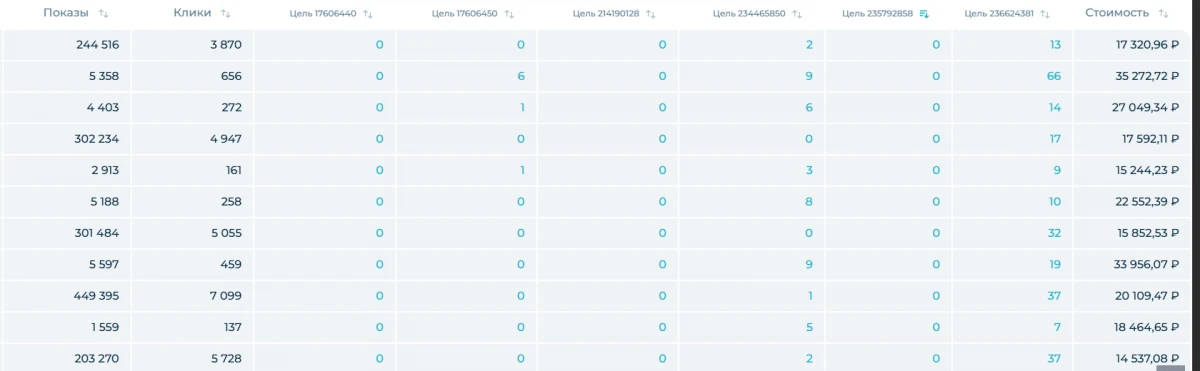Click the Цель 234465850 header label
The width and height of the screenshot is (1200, 371).
click(750, 14)
